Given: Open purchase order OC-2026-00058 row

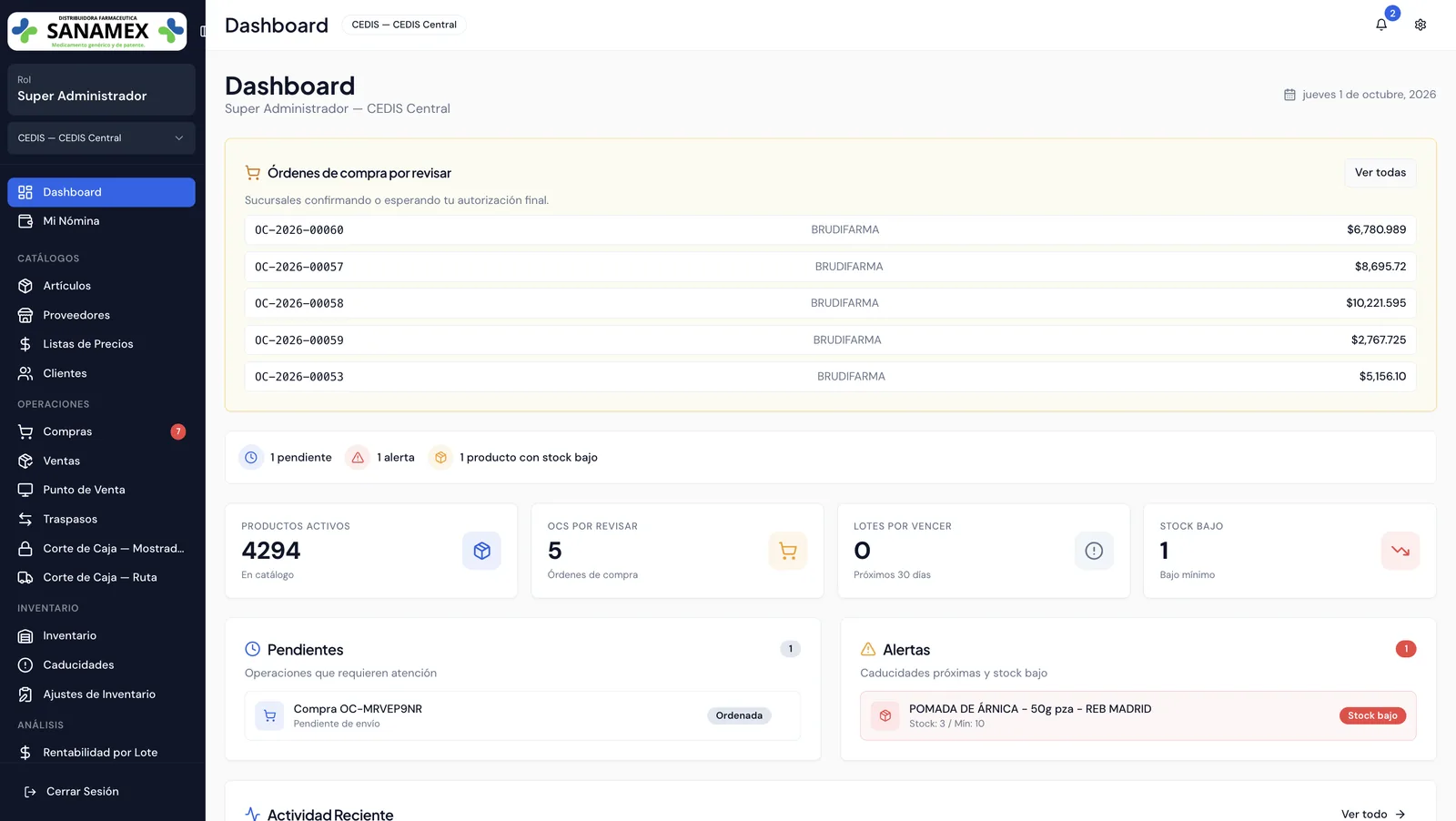Looking at the screenshot, I should (830, 303).
